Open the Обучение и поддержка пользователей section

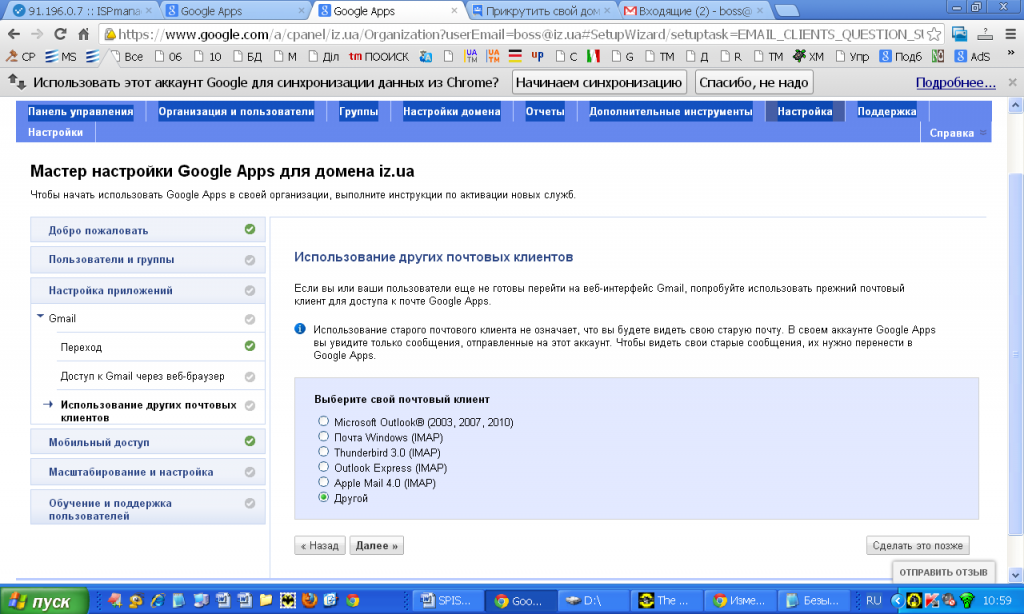tap(148, 508)
